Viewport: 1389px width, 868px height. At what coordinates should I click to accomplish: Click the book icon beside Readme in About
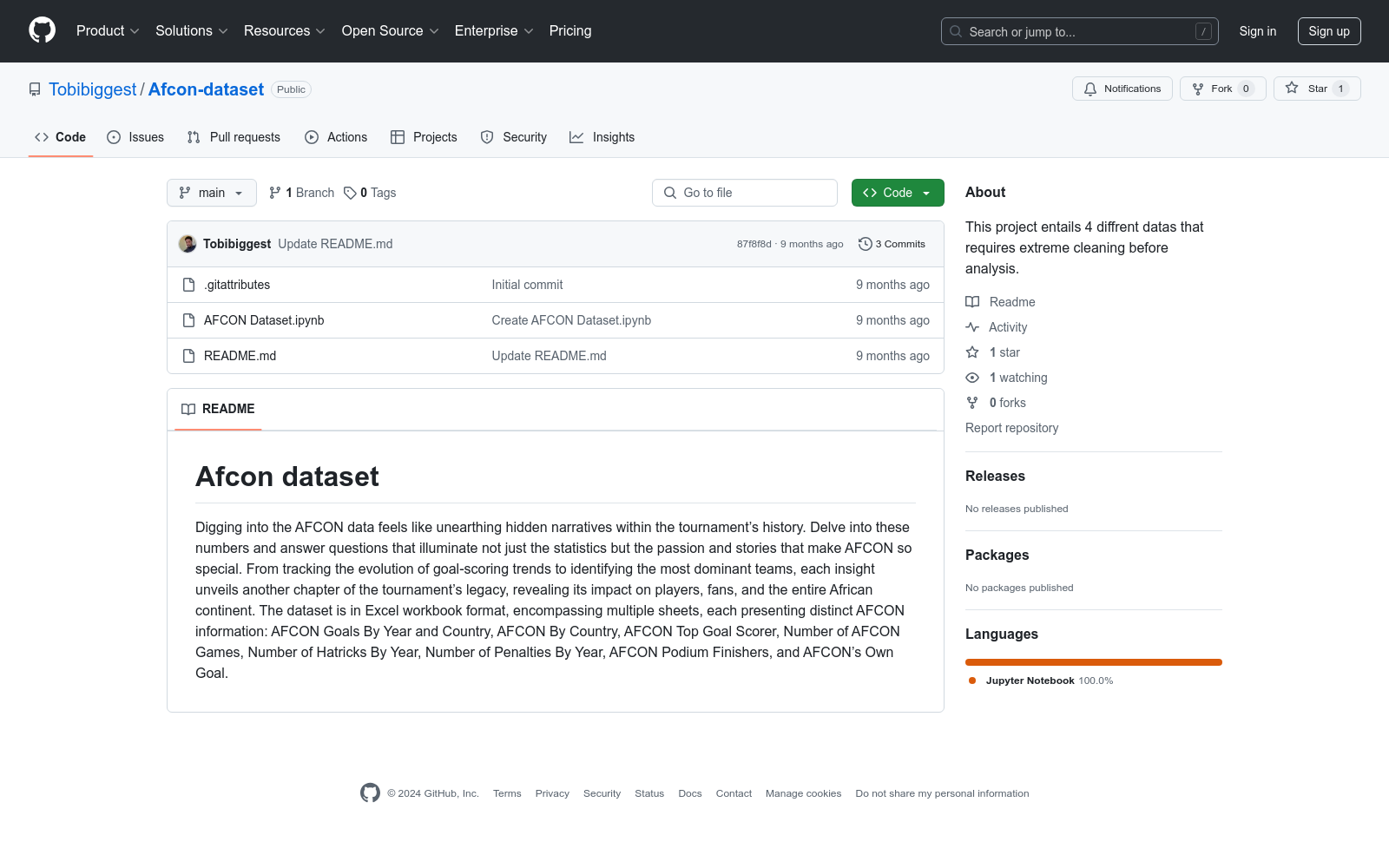(972, 302)
